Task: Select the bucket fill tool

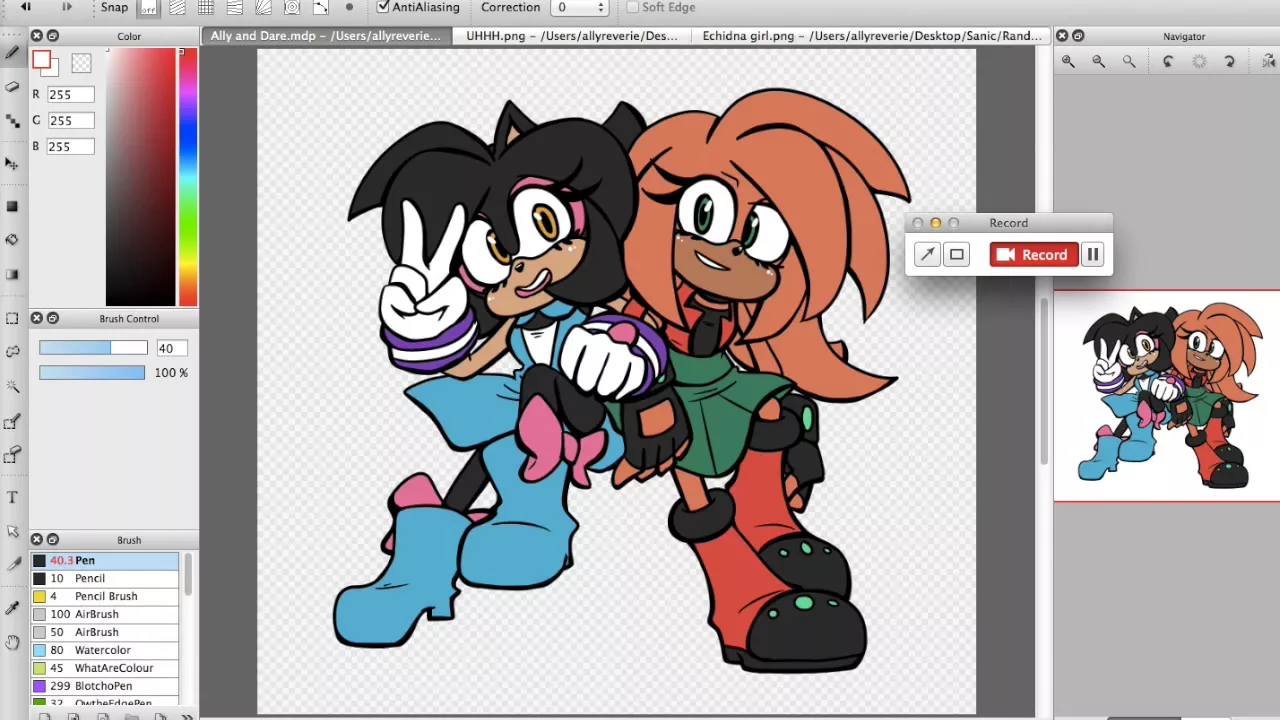Action: point(12,240)
